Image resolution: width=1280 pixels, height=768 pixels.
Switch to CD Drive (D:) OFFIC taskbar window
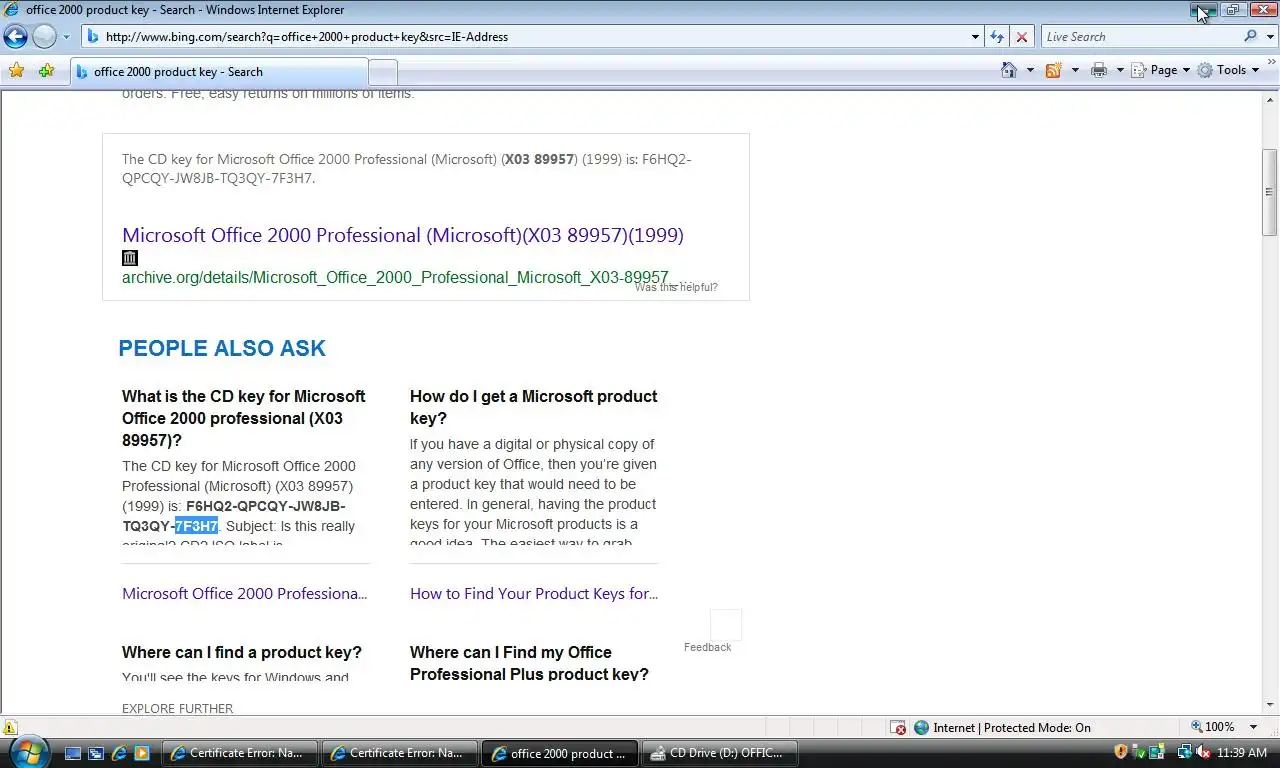tap(719, 753)
